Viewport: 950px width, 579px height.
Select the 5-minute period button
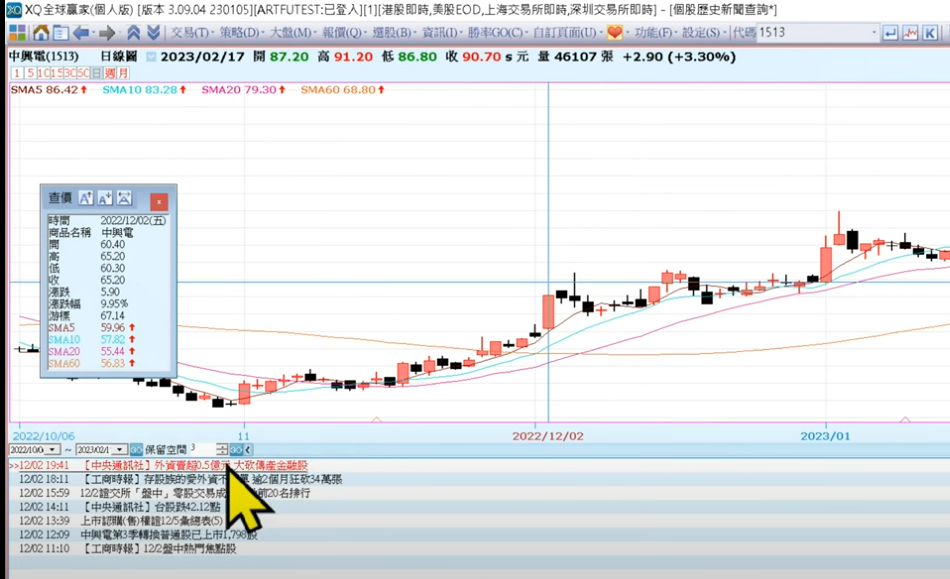[30, 73]
